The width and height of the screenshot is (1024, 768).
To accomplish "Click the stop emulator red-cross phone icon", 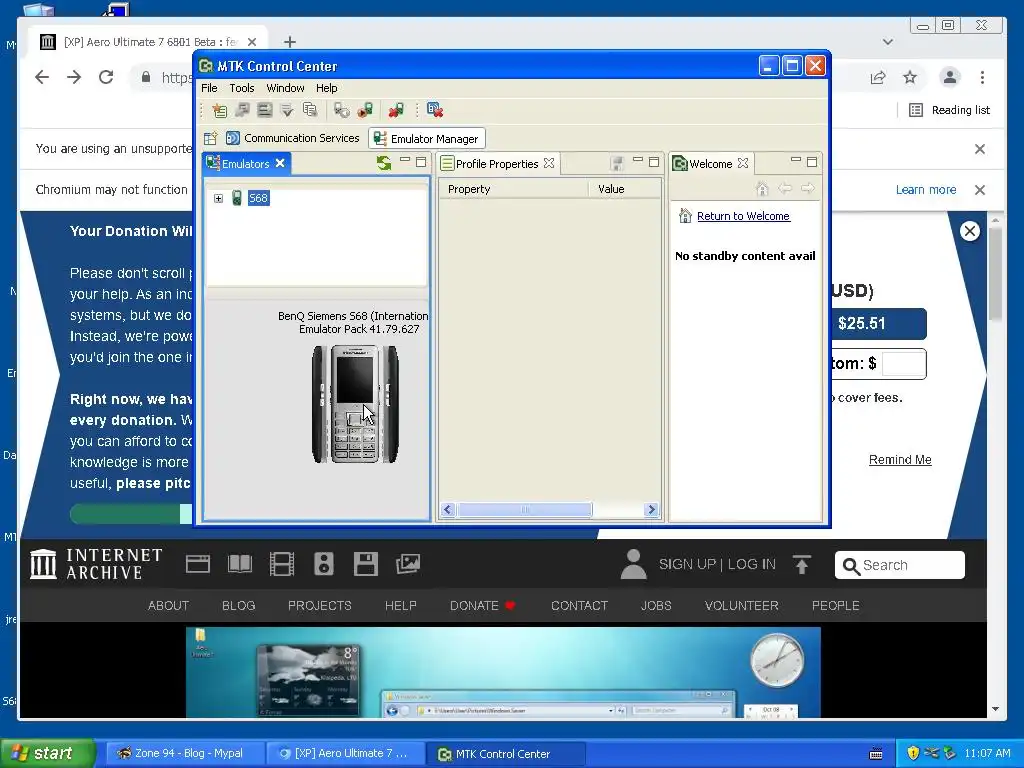I will click(x=396, y=110).
